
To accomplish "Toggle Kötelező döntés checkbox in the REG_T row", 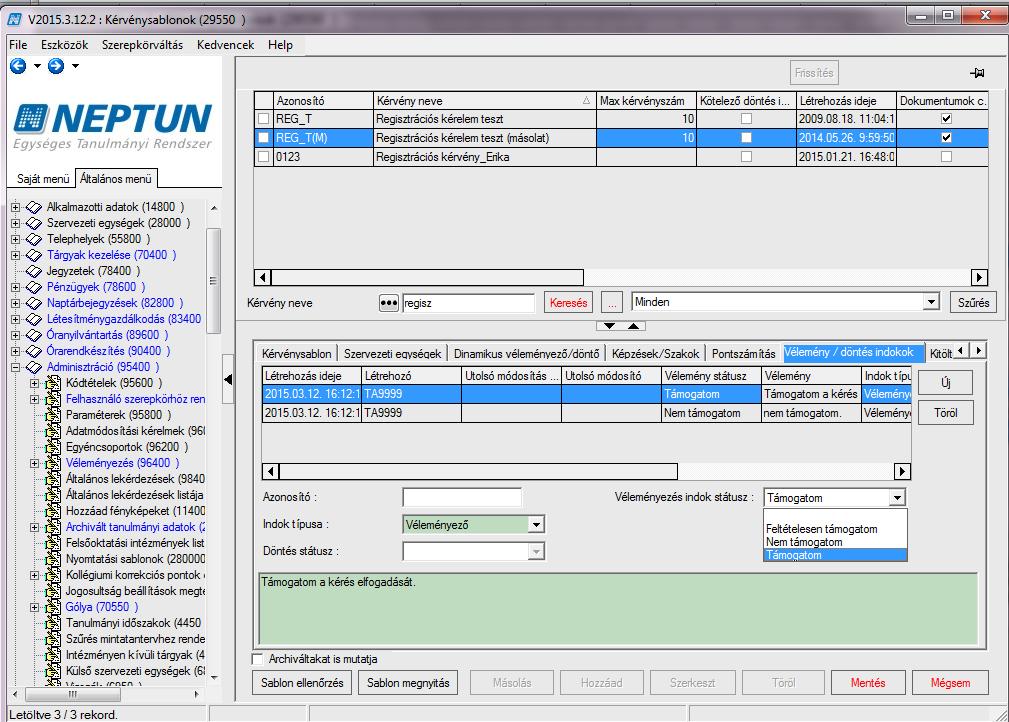I will pyautogui.click(x=746, y=119).
